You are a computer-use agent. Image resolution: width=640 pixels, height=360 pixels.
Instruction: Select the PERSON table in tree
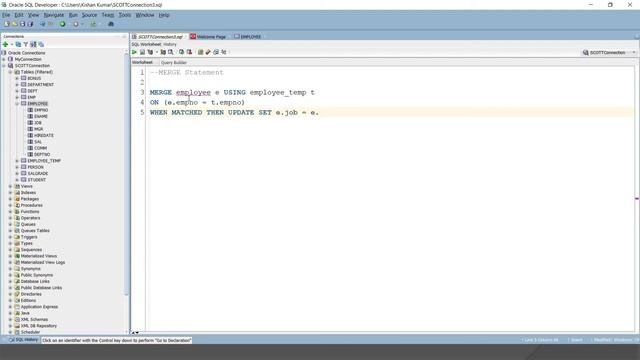pyautogui.click(x=36, y=167)
